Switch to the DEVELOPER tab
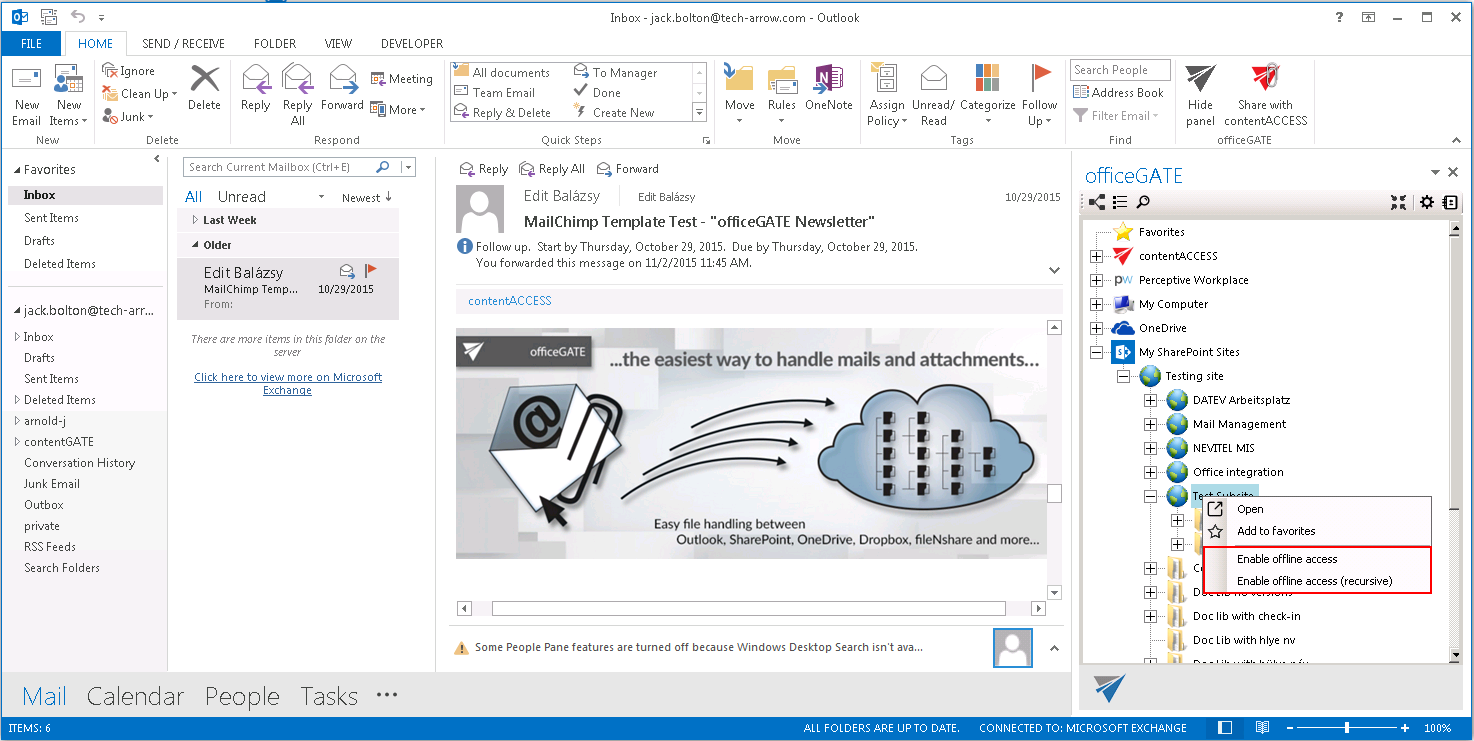1474x741 pixels. [412, 44]
